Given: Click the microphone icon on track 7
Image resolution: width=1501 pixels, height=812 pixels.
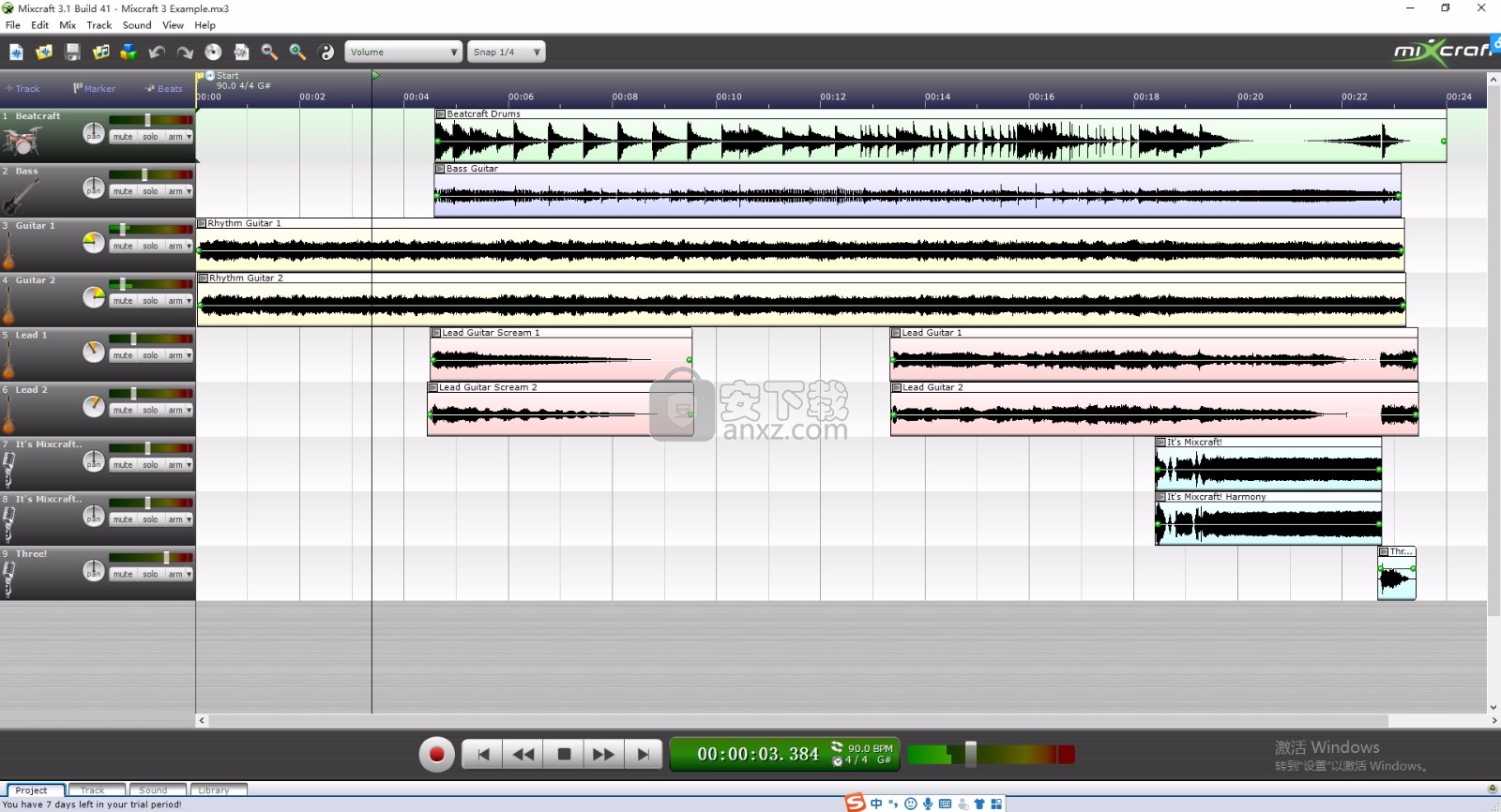Looking at the screenshot, I should 8,470.
